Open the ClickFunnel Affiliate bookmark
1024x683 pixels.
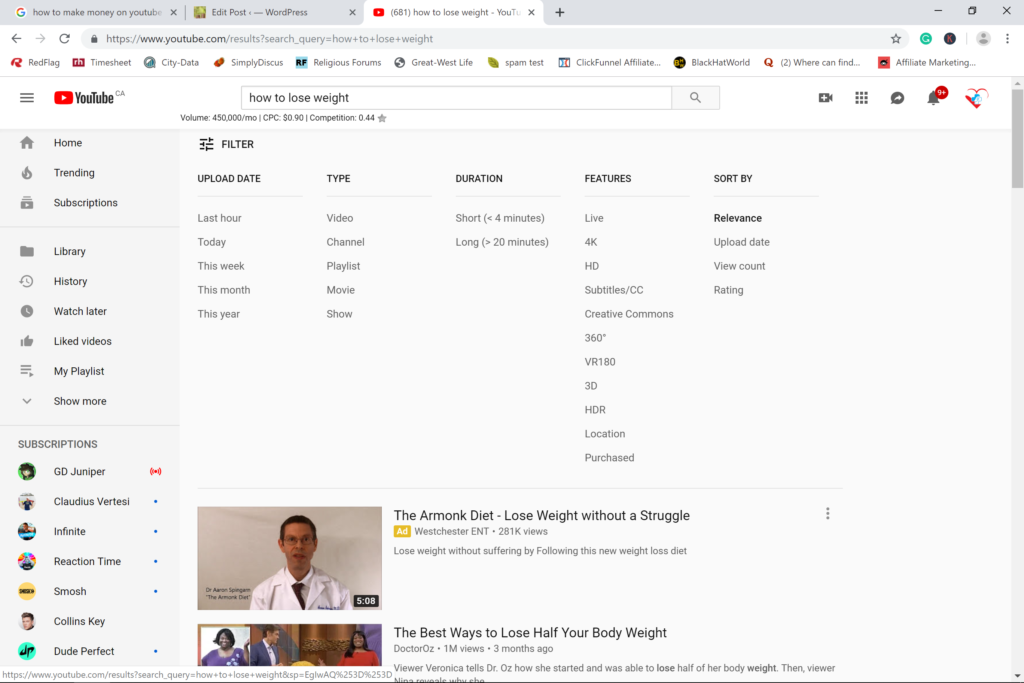pos(610,63)
